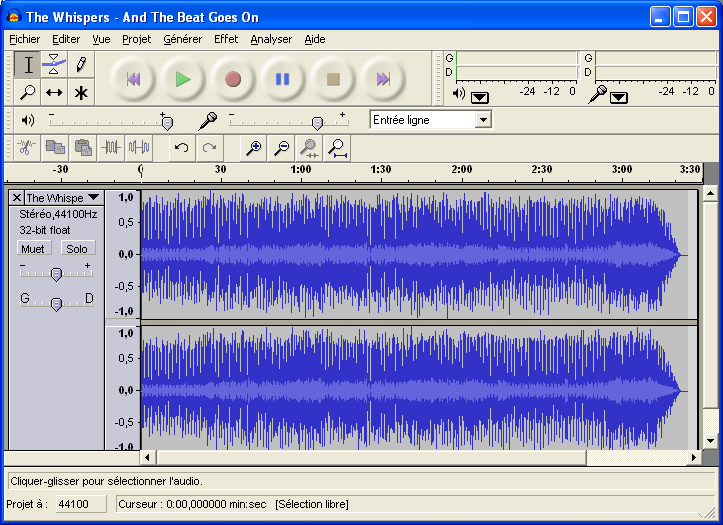Click the horizontal scrollbar thumb
The image size is (723, 525).
(372, 458)
